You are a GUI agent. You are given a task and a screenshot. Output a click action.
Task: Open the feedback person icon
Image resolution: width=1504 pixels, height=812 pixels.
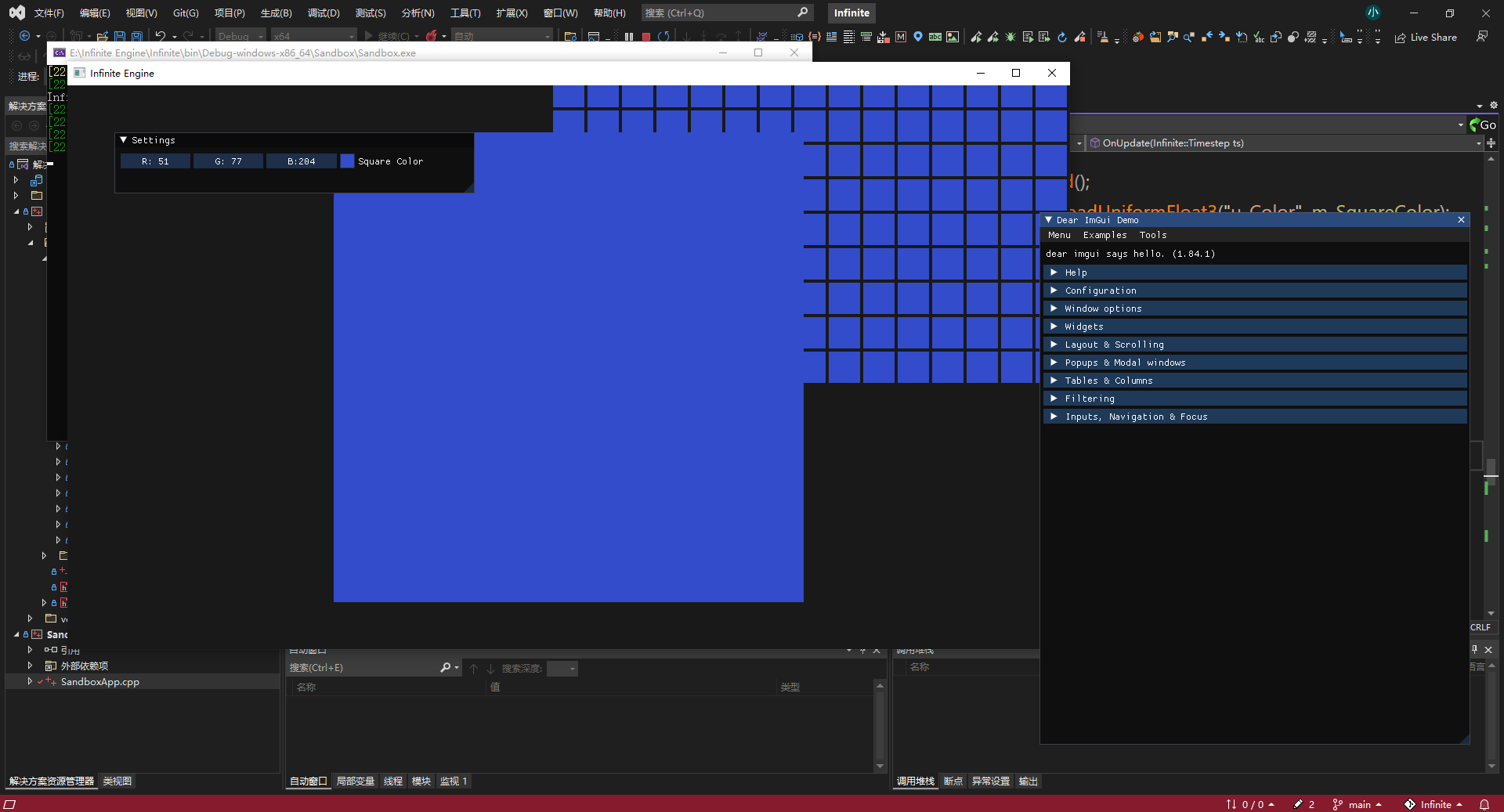[x=1482, y=37]
